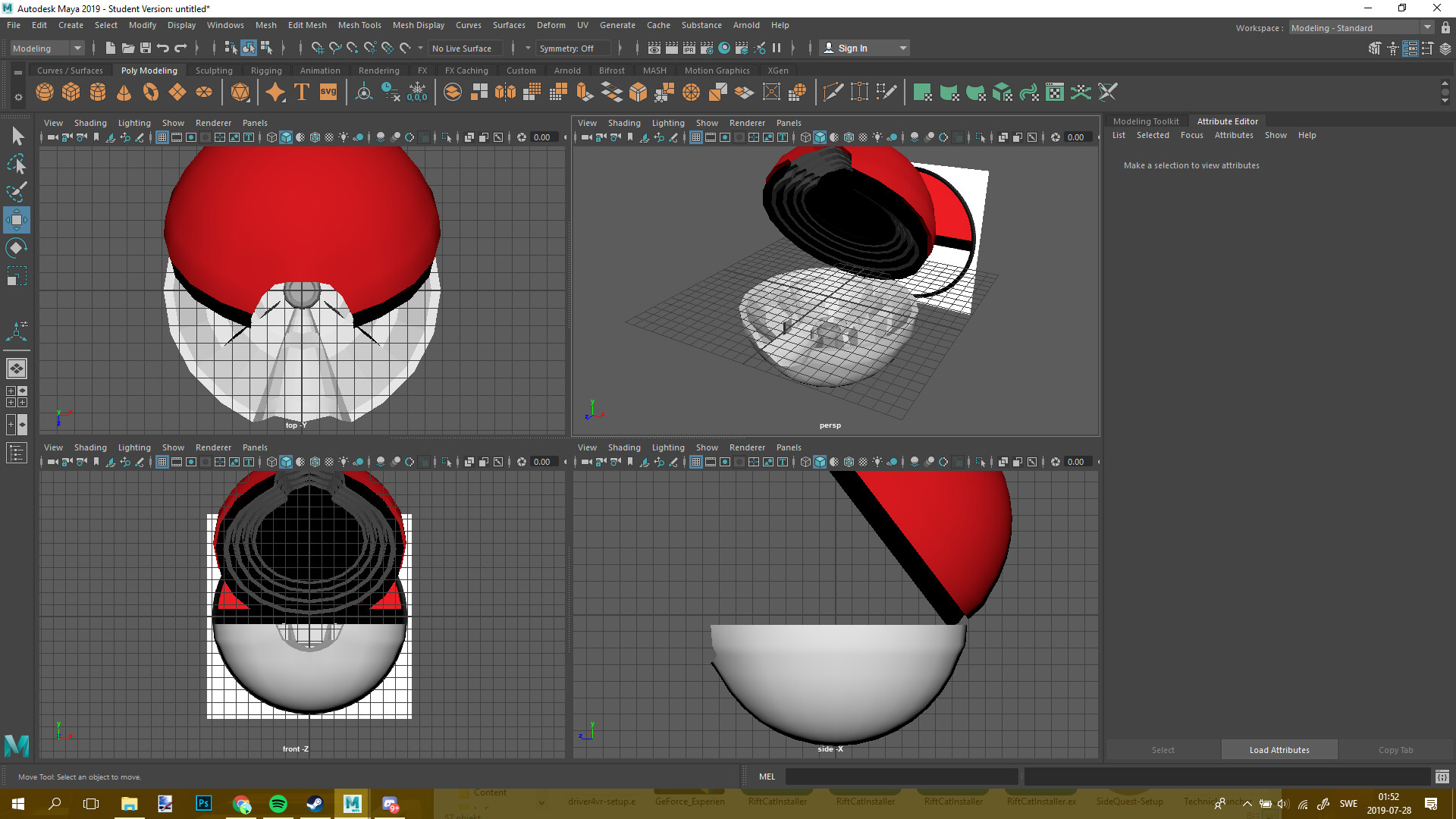
Task: Open Panels menu in side viewport
Action: coord(789,447)
